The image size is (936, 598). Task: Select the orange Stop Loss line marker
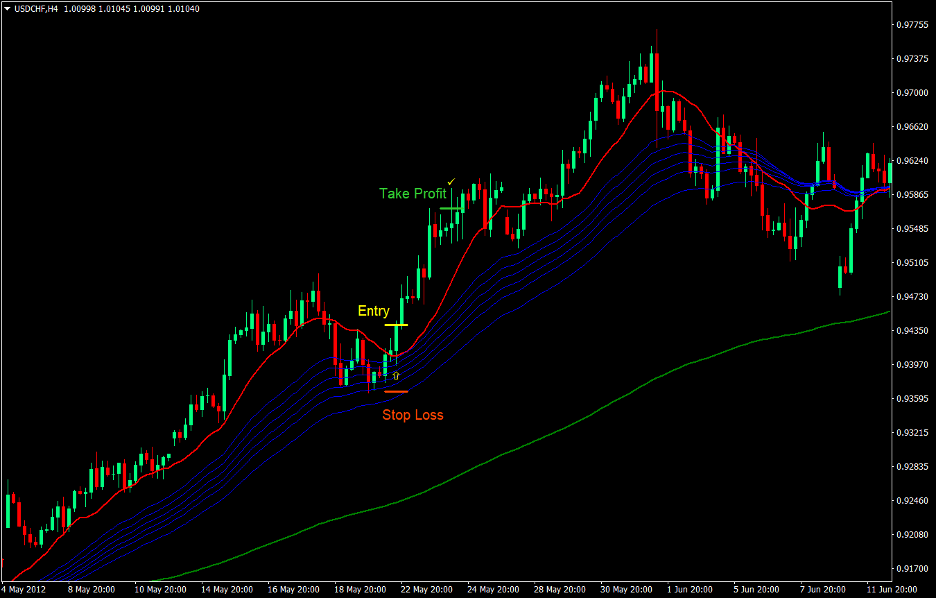[x=396, y=392]
